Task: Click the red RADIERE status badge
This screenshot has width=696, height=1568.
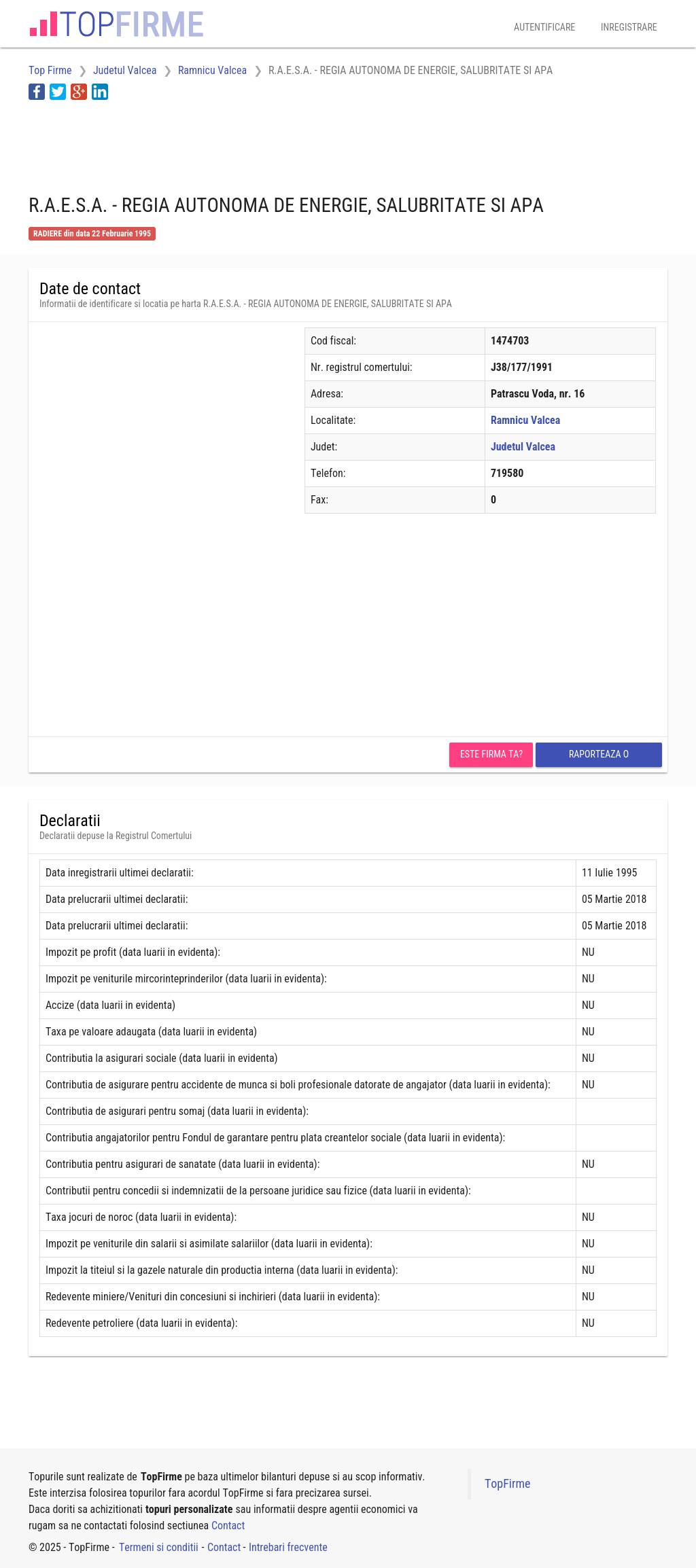Action: [92, 234]
